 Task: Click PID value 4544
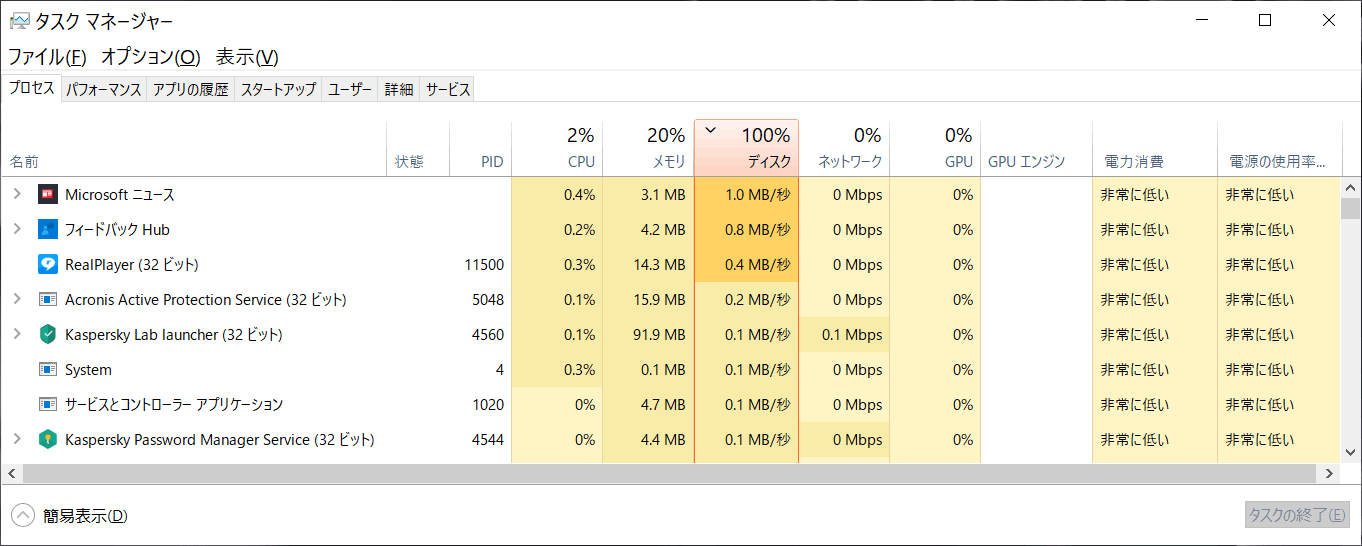488,440
